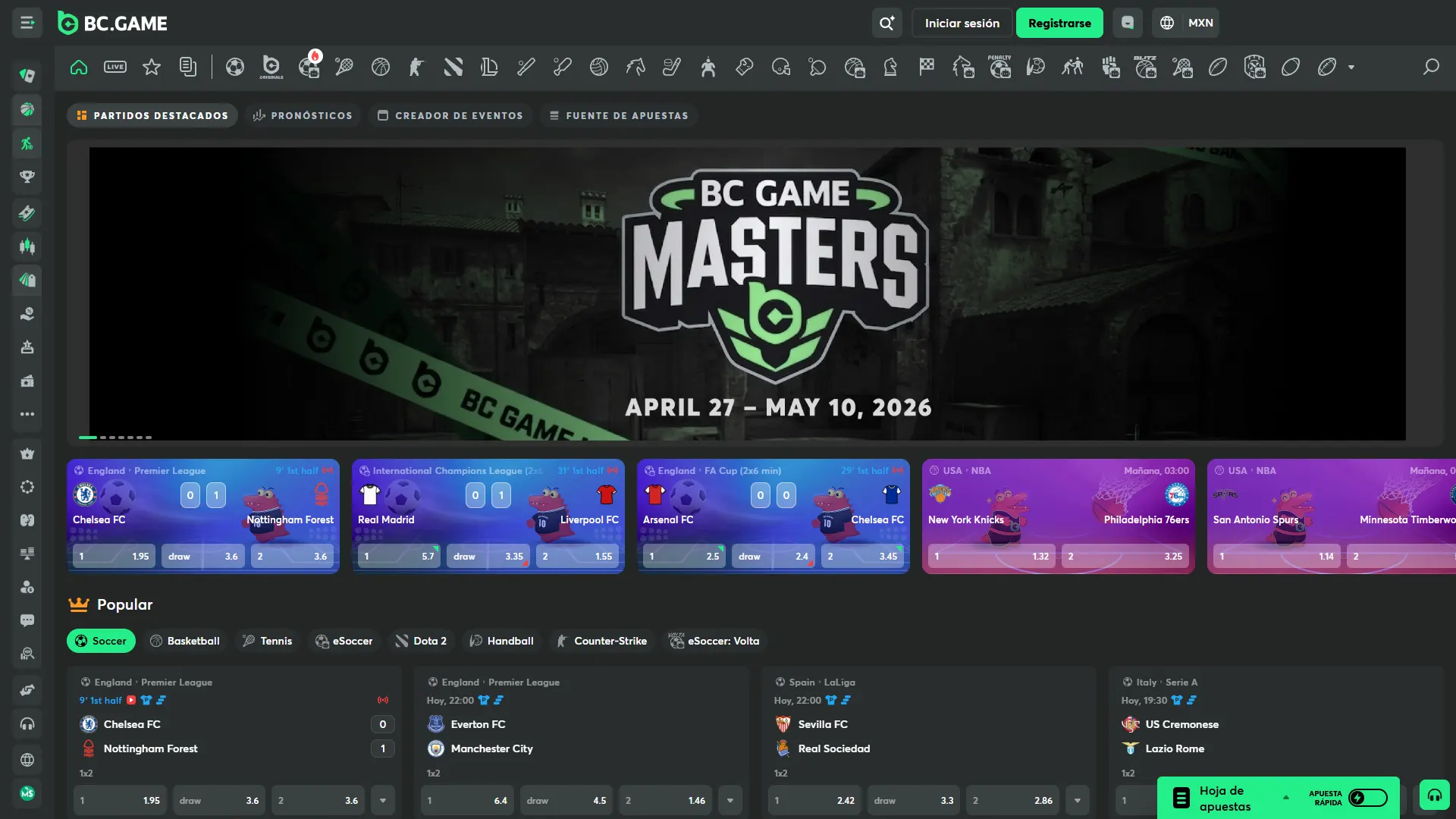
Task: Click the Registrarse button
Action: tap(1059, 23)
